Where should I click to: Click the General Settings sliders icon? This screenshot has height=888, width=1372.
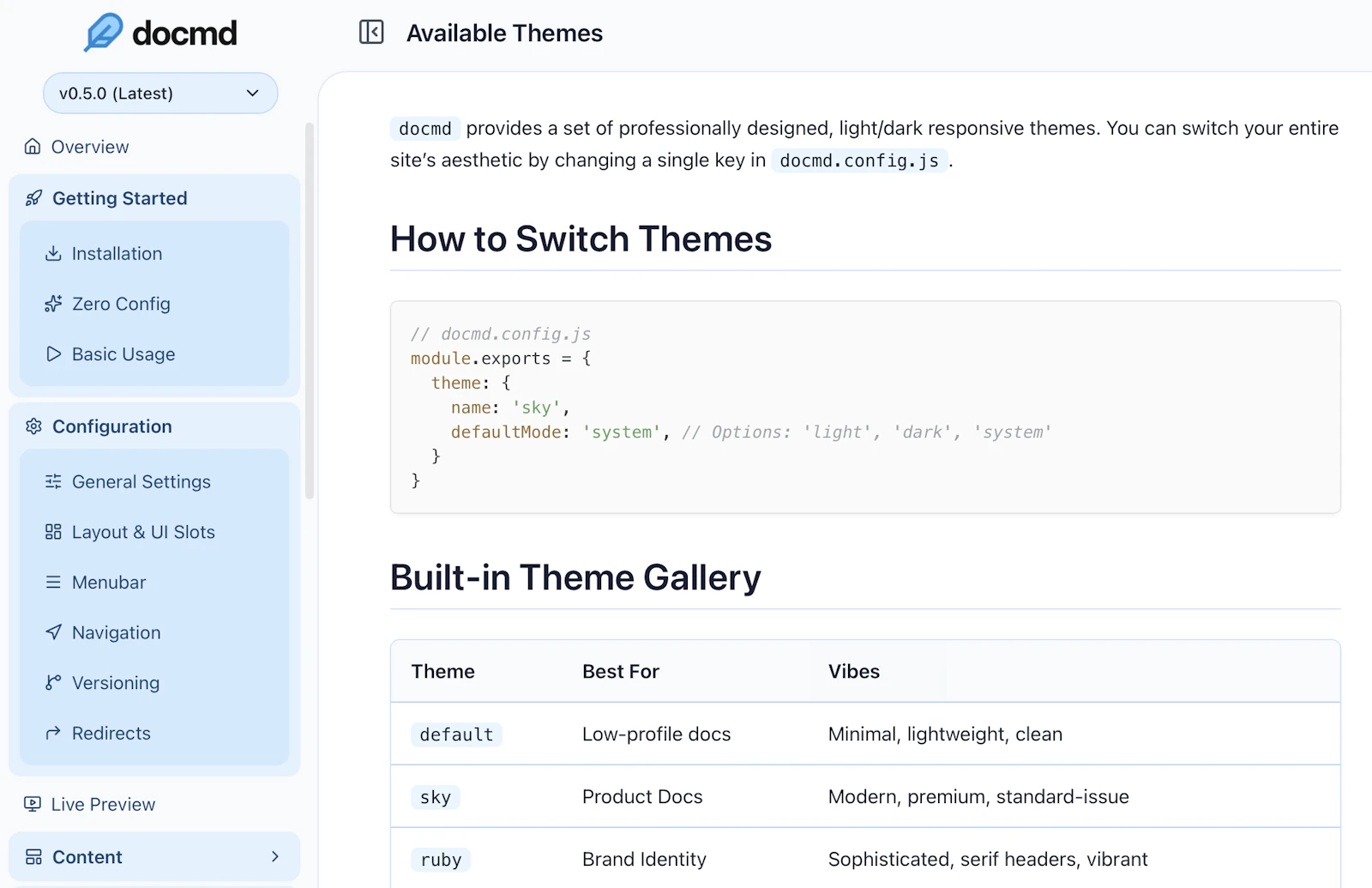click(x=53, y=481)
